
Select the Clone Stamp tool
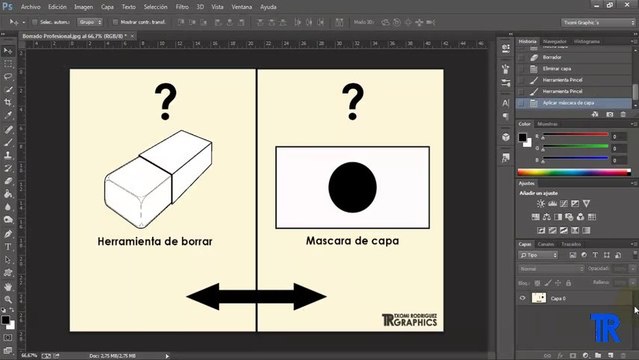coord(8,155)
